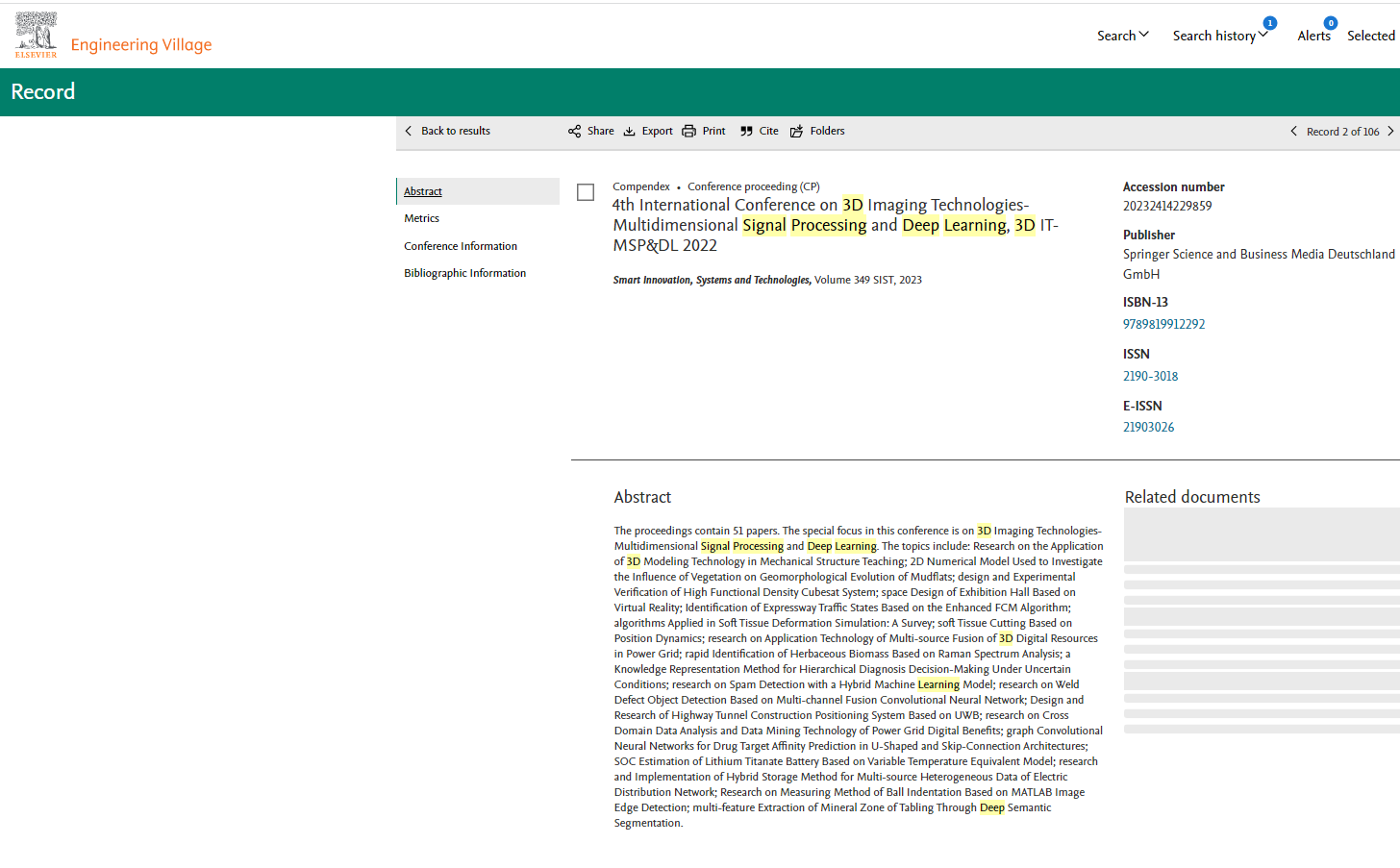Go to the previous record arrow

point(1293,131)
